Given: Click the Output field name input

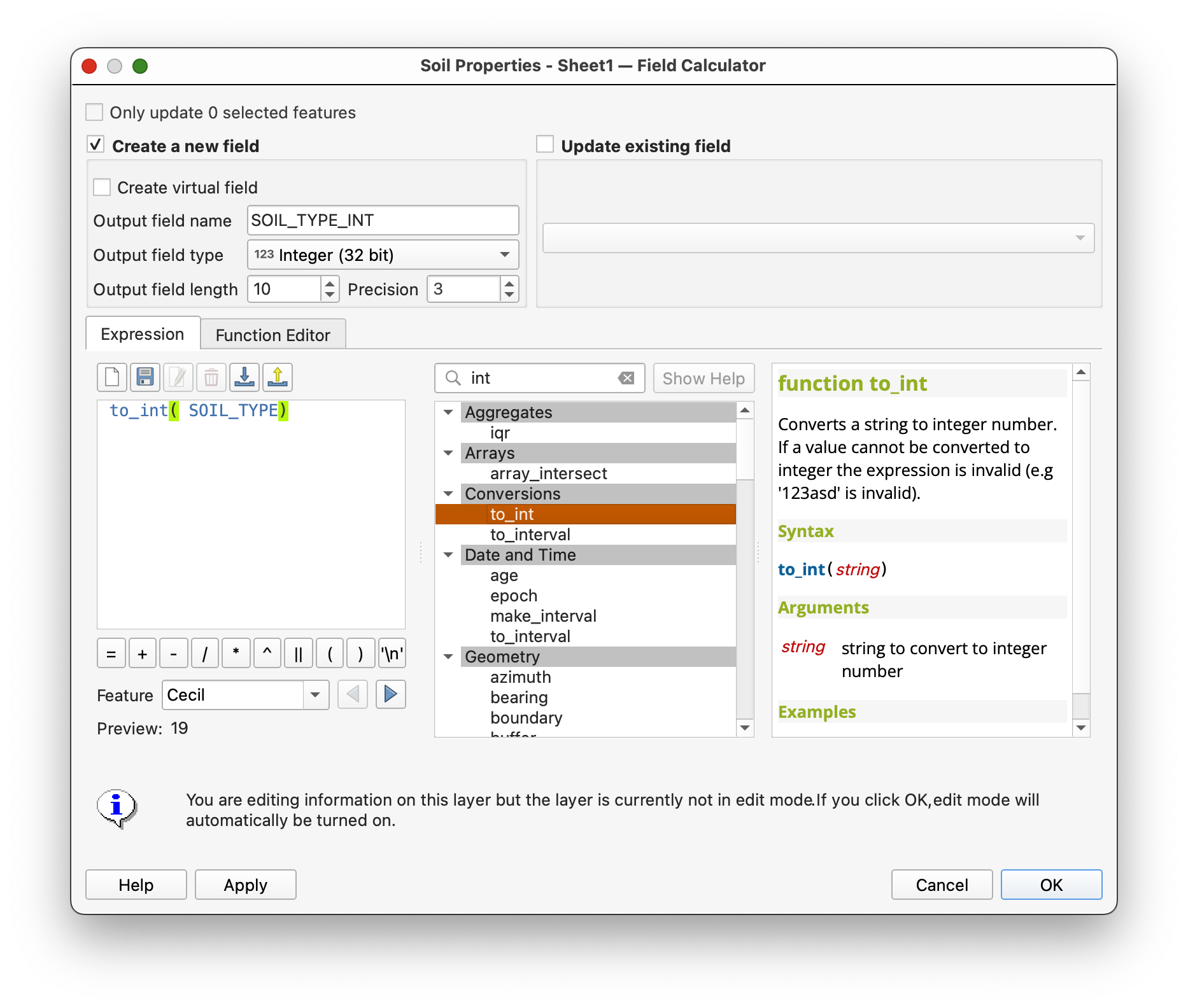Looking at the screenshot, I should click(383, 221).
